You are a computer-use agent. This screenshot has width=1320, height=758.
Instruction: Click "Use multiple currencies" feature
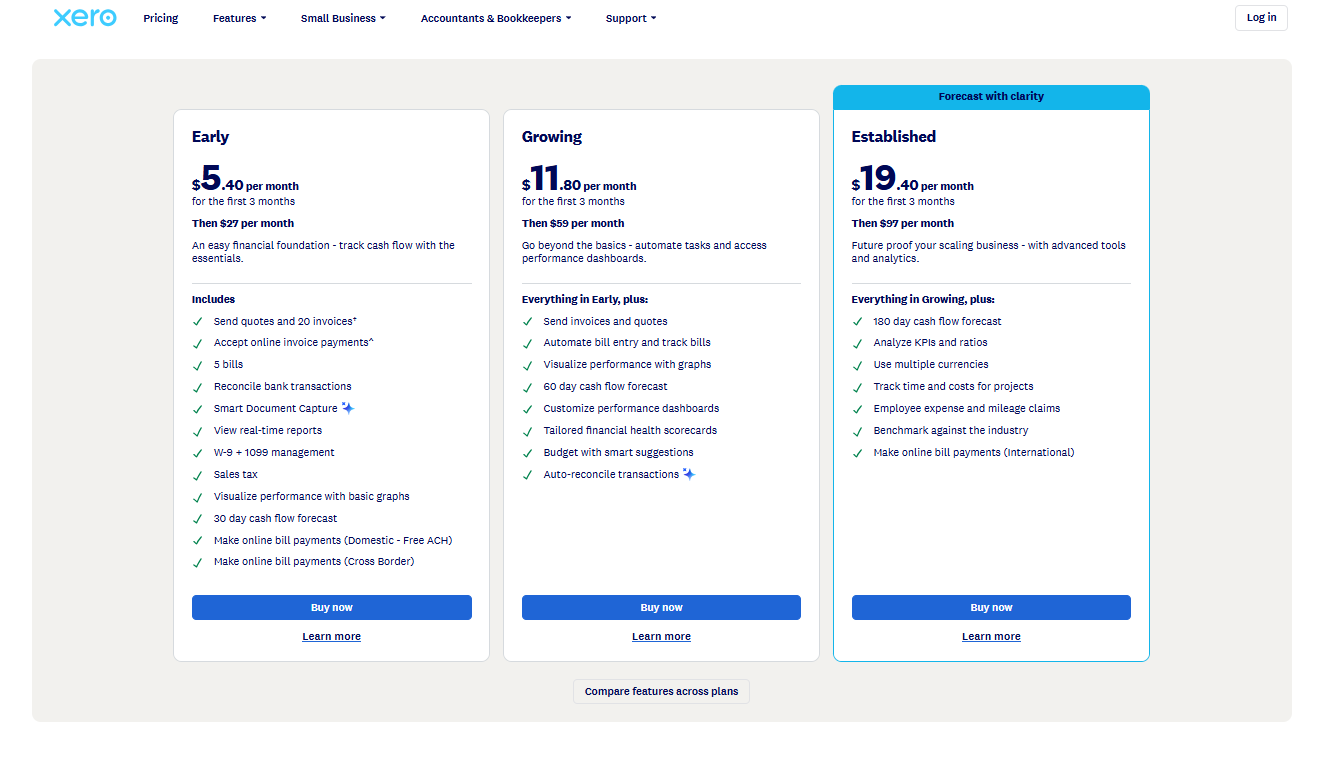coord(931,364)
